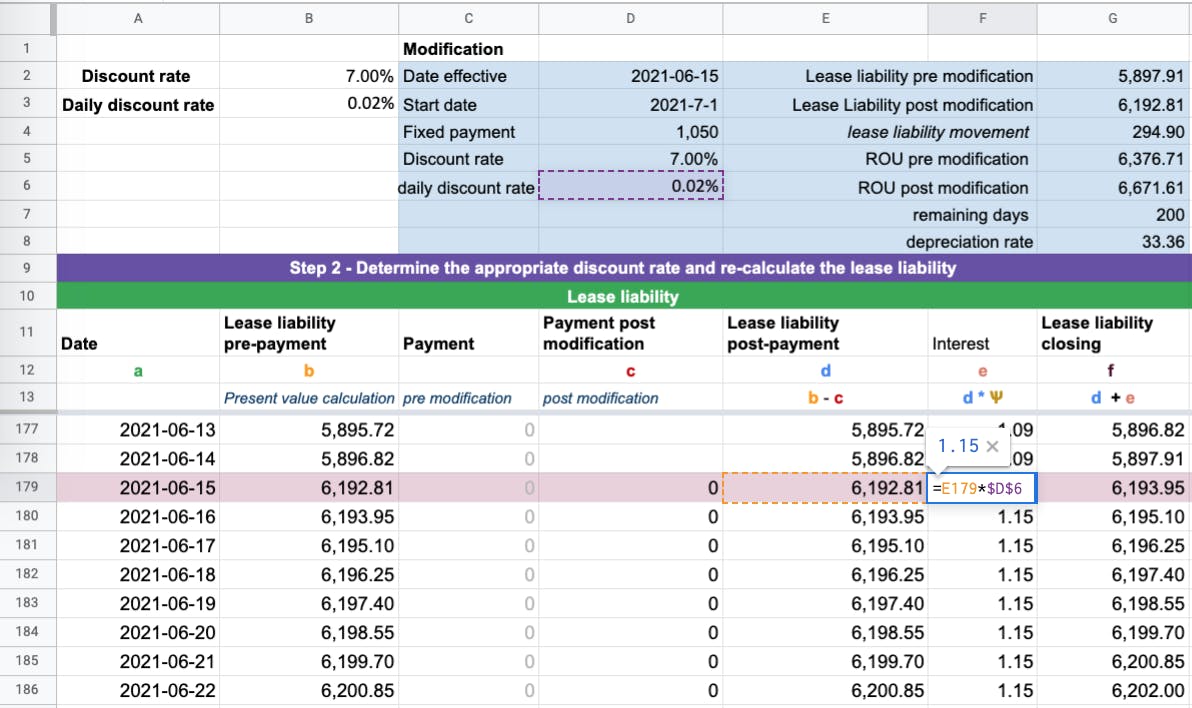Click the 2021-7-1 Start date value cell
This screenshot has width=1192, height=708.
click(x=630, y=104)
